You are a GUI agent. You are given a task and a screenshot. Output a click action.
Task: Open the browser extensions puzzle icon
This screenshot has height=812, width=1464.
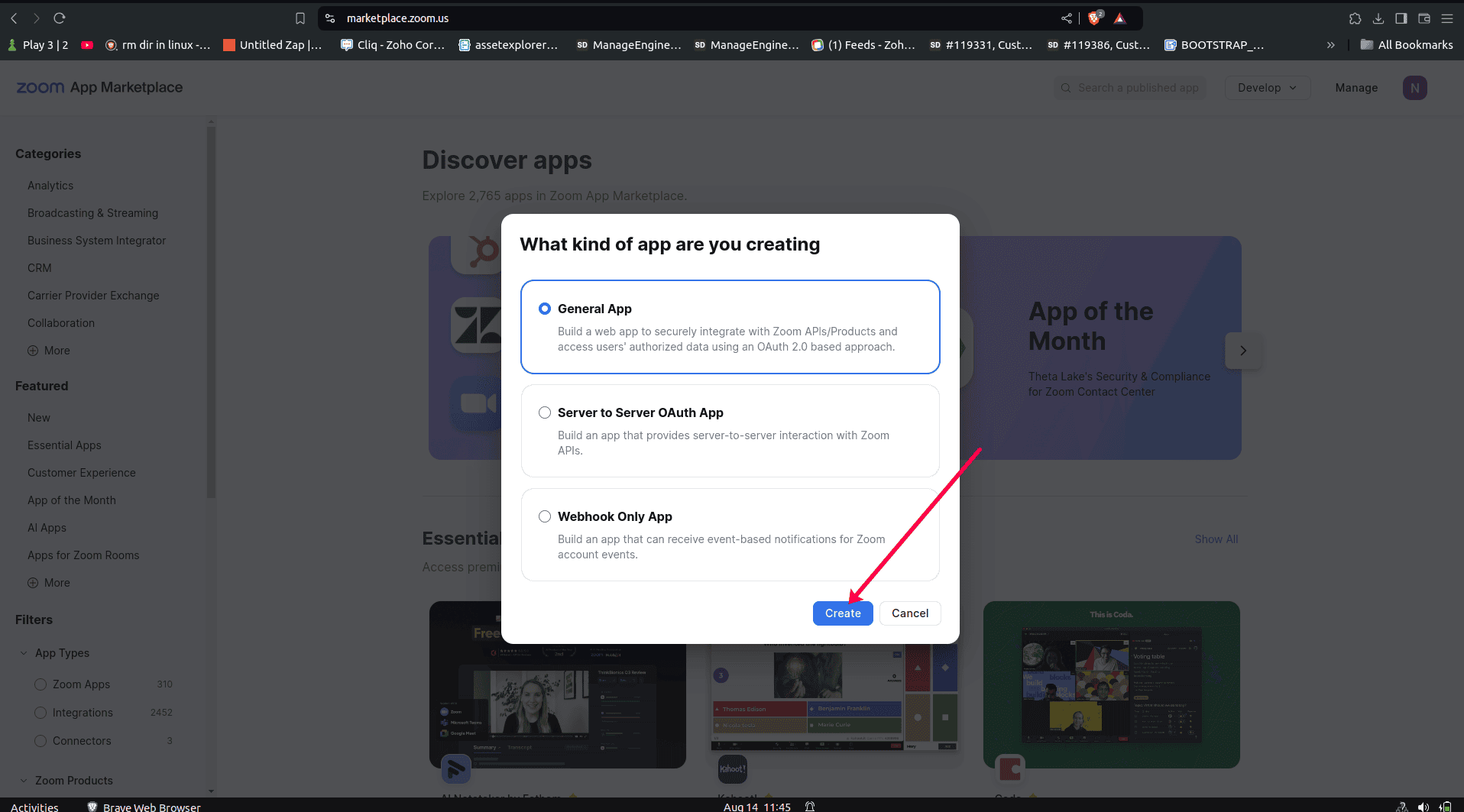(1355, 18)
